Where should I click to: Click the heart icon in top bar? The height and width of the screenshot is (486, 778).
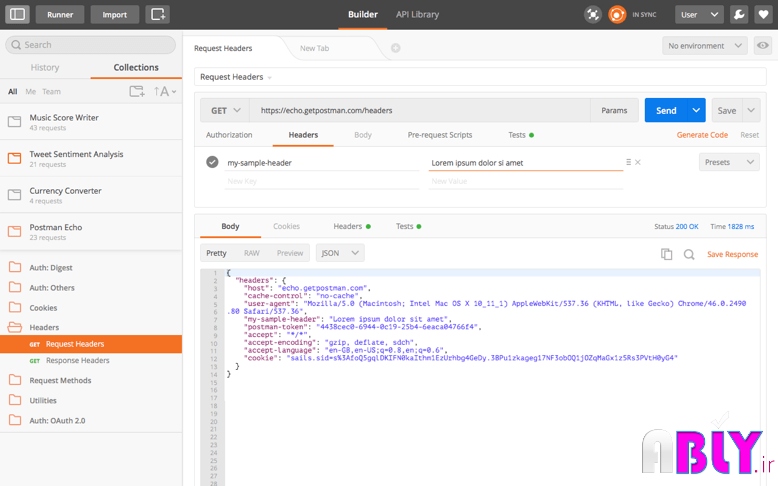[x=763, y=14]
